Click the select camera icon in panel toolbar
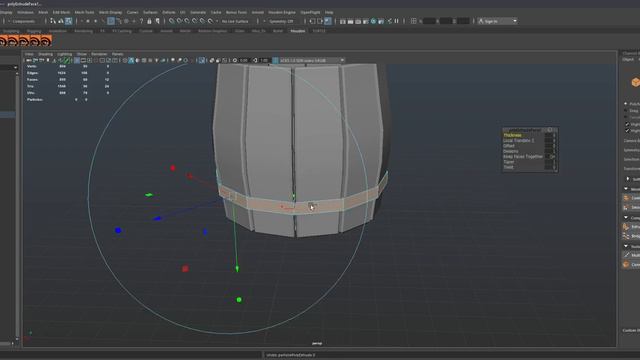 coord(29,60)
